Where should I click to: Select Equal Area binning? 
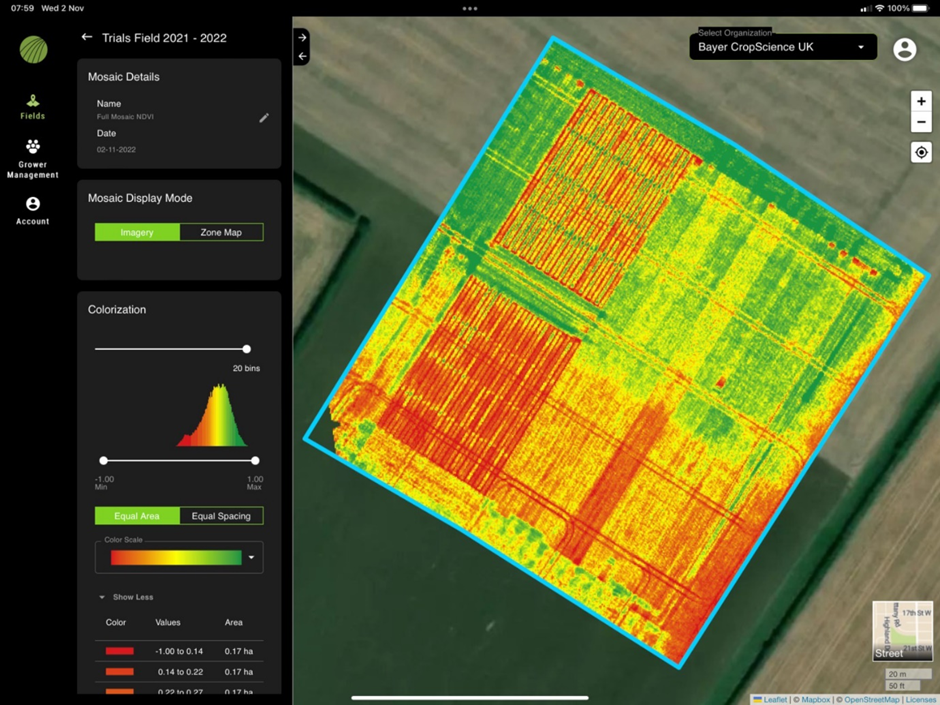[137, 516]
